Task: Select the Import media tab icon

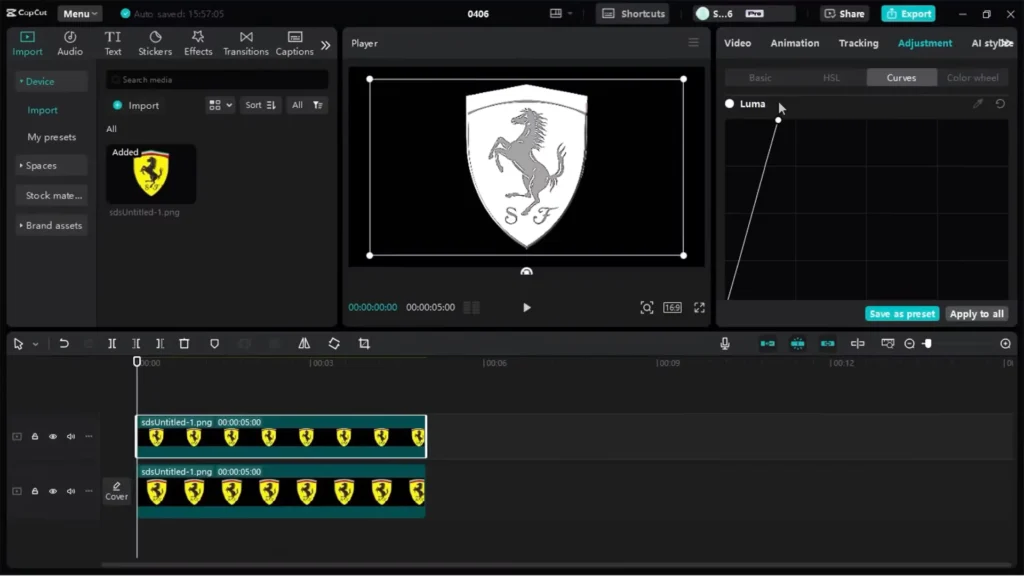Action: [x=27, y=43]
